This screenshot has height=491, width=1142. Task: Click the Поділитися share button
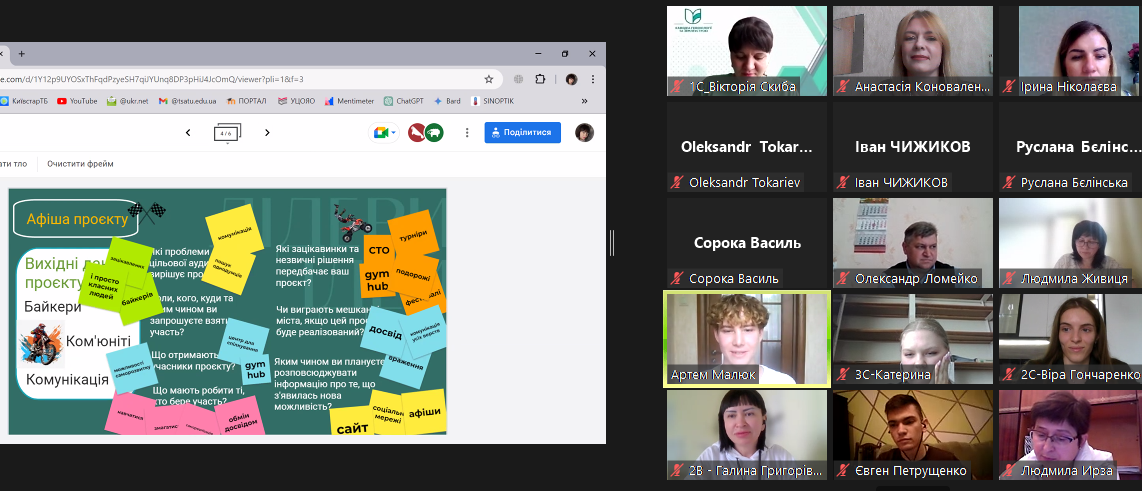pos(522,132)
